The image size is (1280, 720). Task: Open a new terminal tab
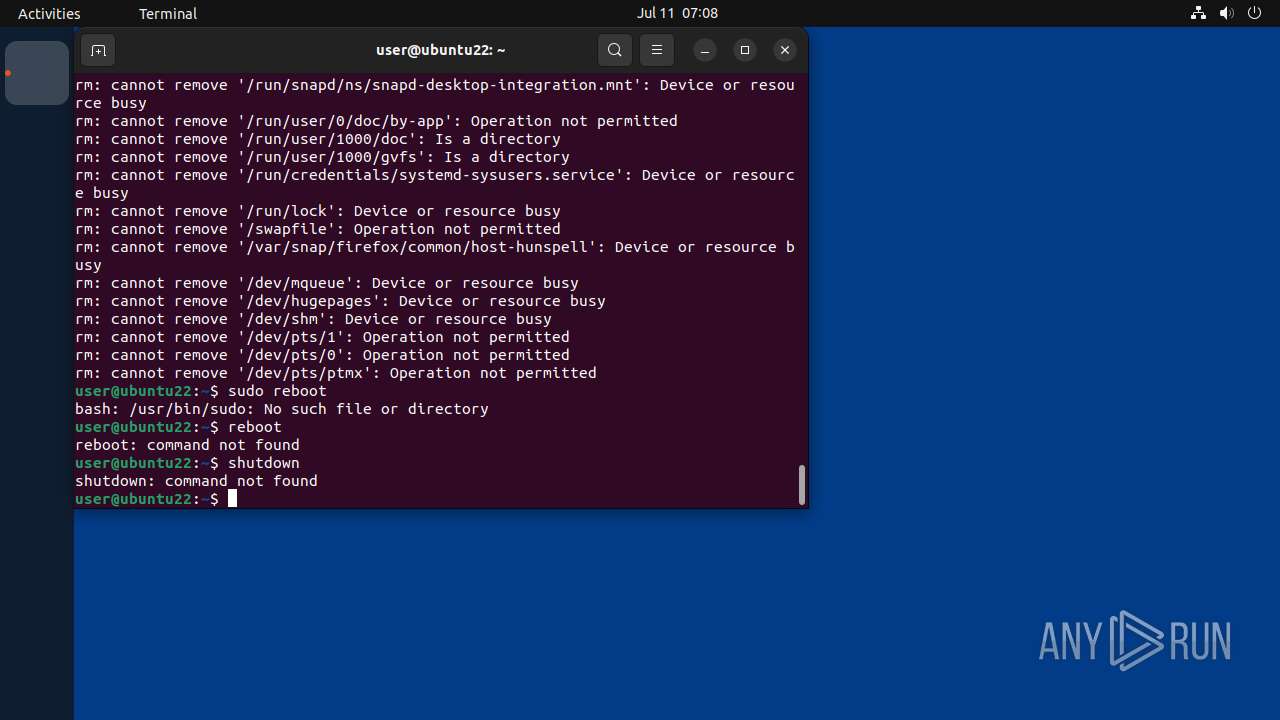coord(98,50)
